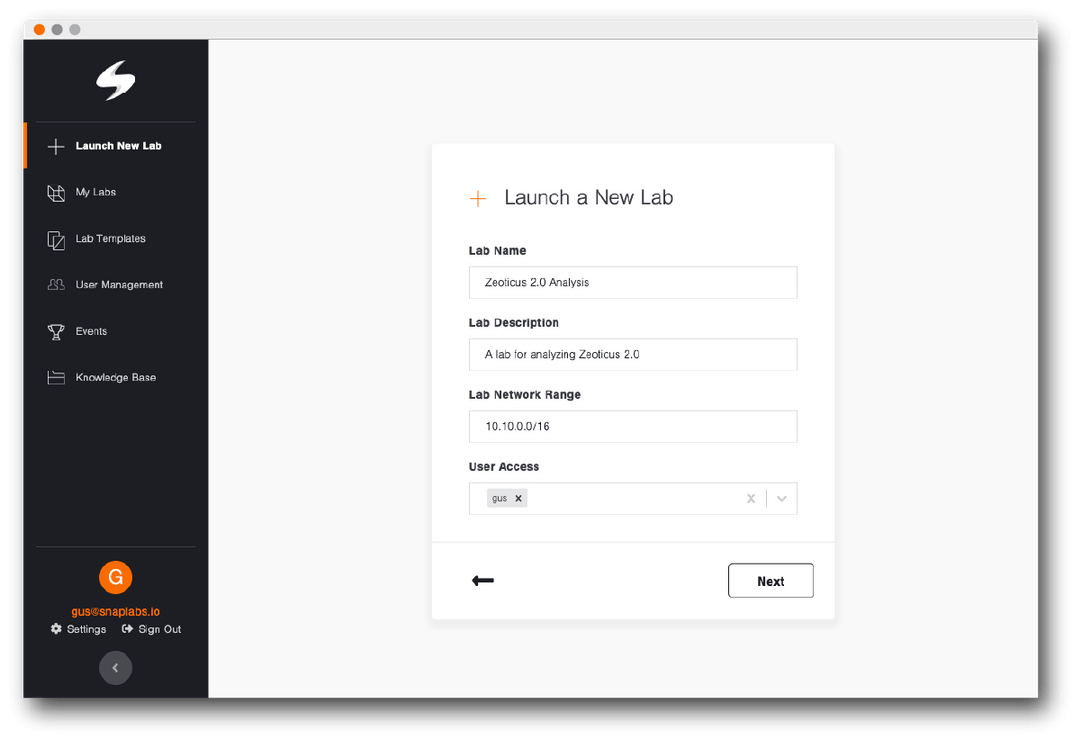Remove the gus tag from User Access

tap(519, 498)
